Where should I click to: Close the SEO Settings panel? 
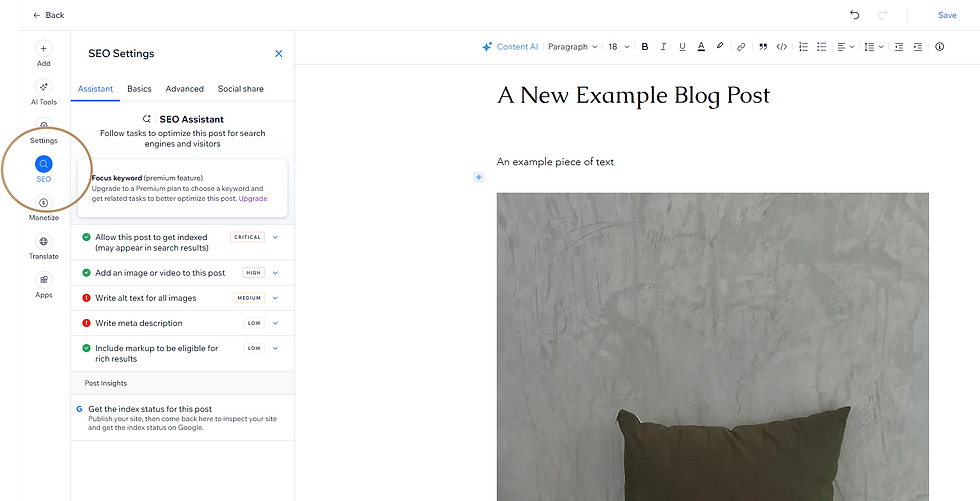tap(279, 54)
